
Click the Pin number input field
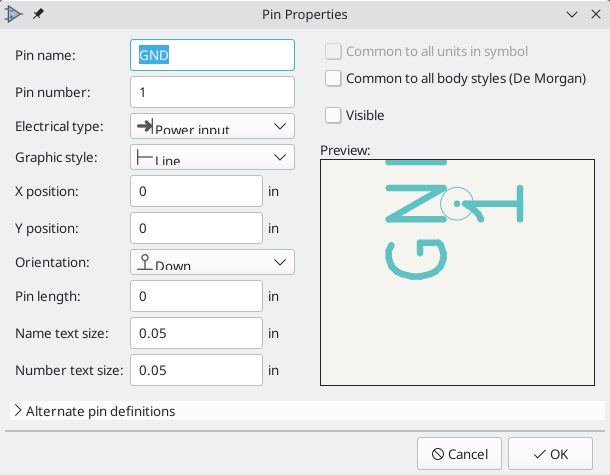coord(212,92)
